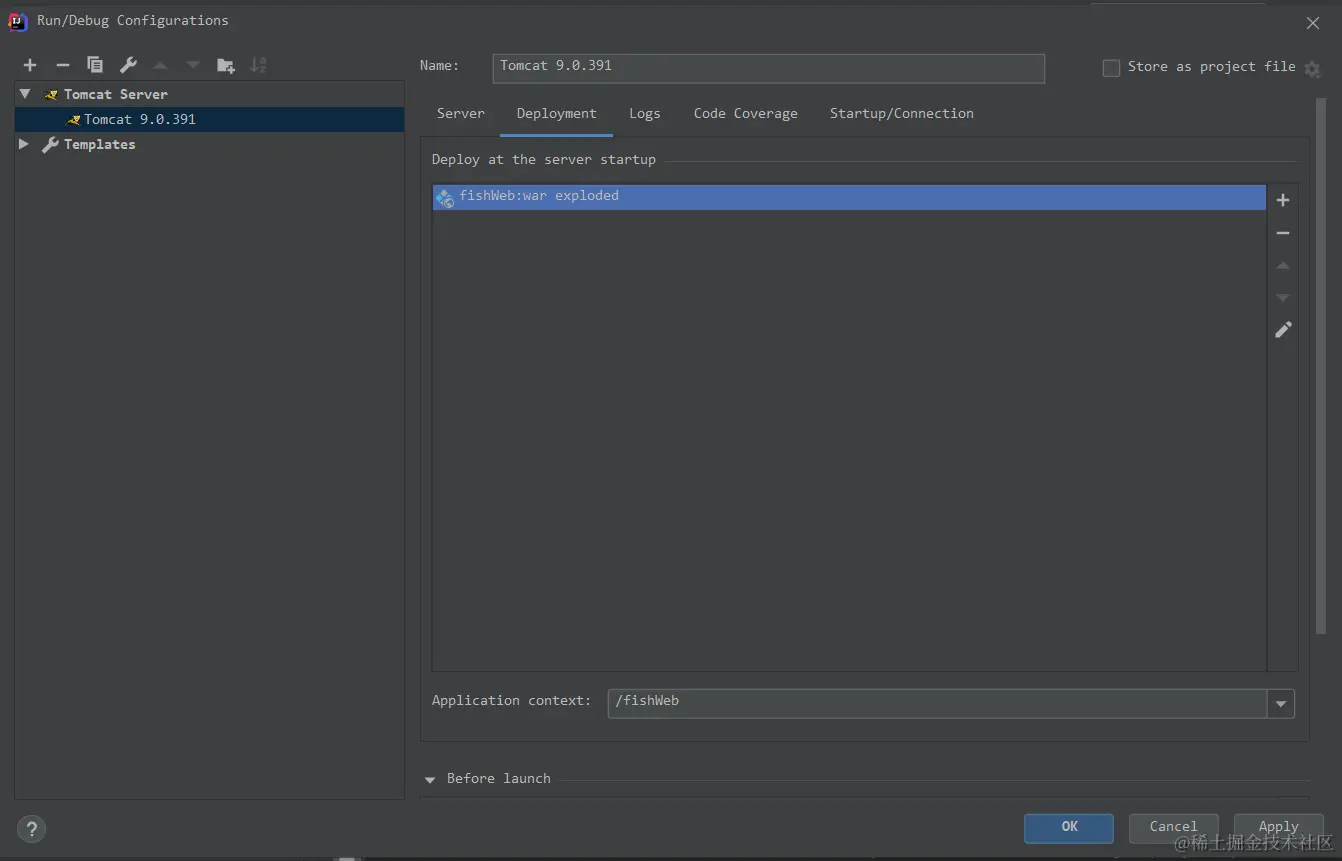This screenshot has height=861, width=1342.
Task: Select the Tomcat 9.0.391 configuration in tree
Action: (209, 119)
